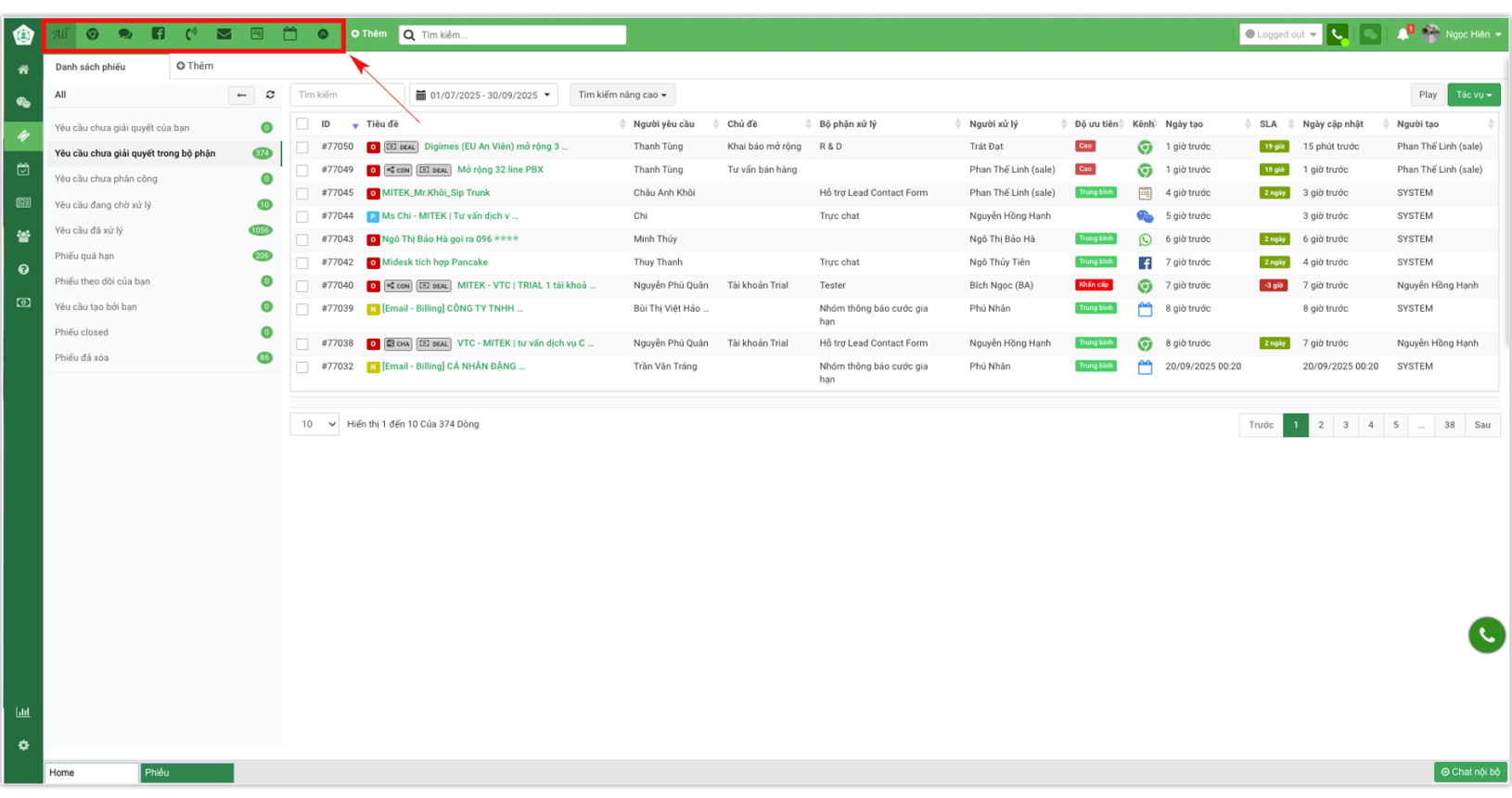Open the reports chart icon in sidebar
This screenshot has height=798, width=1512.
click(x=23, y=712)
